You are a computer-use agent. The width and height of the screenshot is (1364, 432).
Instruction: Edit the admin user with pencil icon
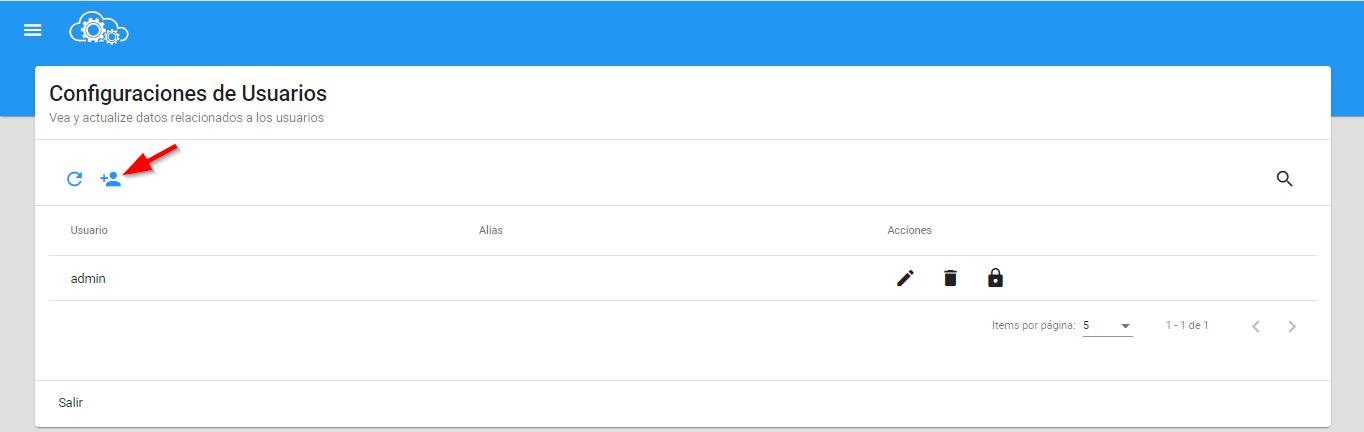pos(905,278)
